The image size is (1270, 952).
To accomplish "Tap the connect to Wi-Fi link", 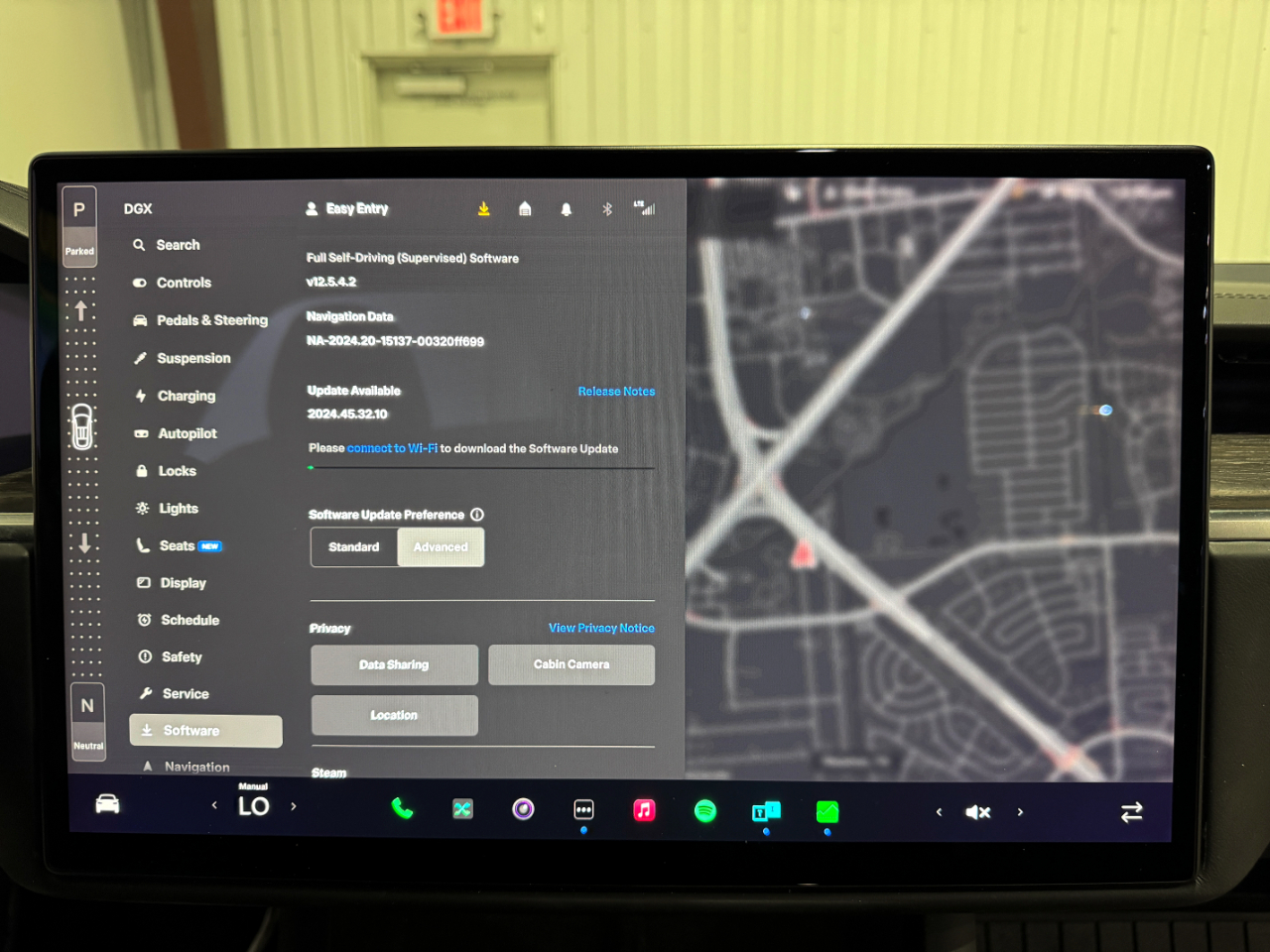I will click(392, 448).
